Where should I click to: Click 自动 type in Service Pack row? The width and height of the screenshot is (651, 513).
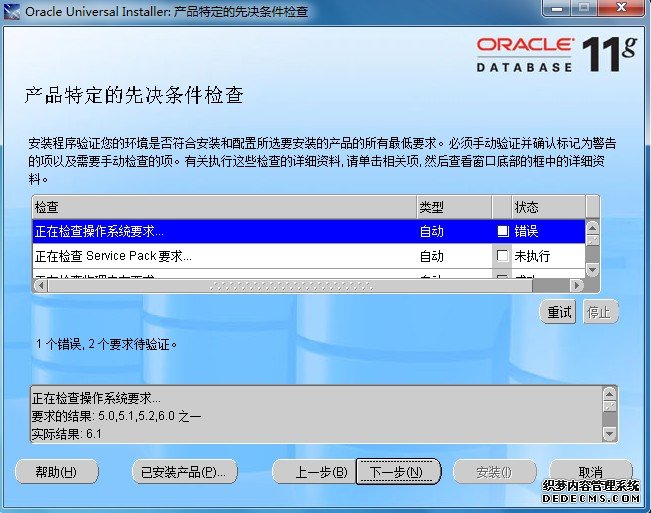[x=432, y=256]
